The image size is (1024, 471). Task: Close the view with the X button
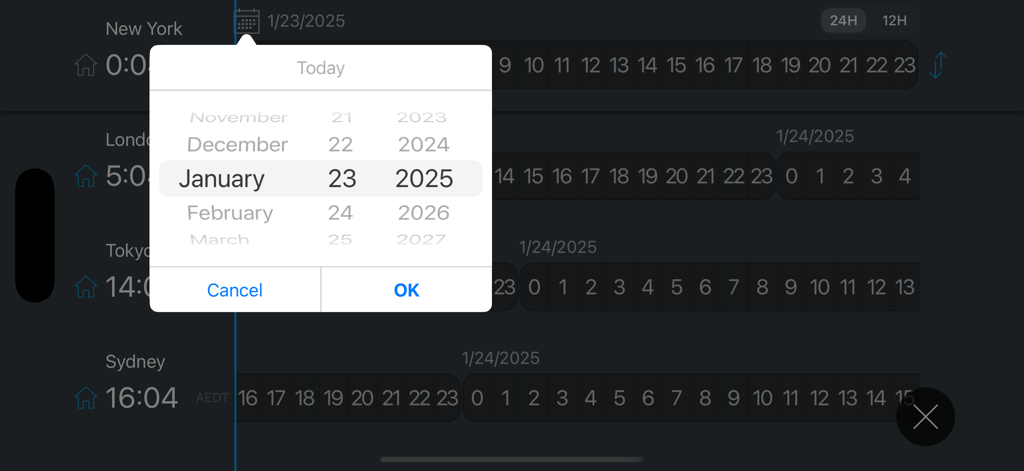(x=925, y=417)
